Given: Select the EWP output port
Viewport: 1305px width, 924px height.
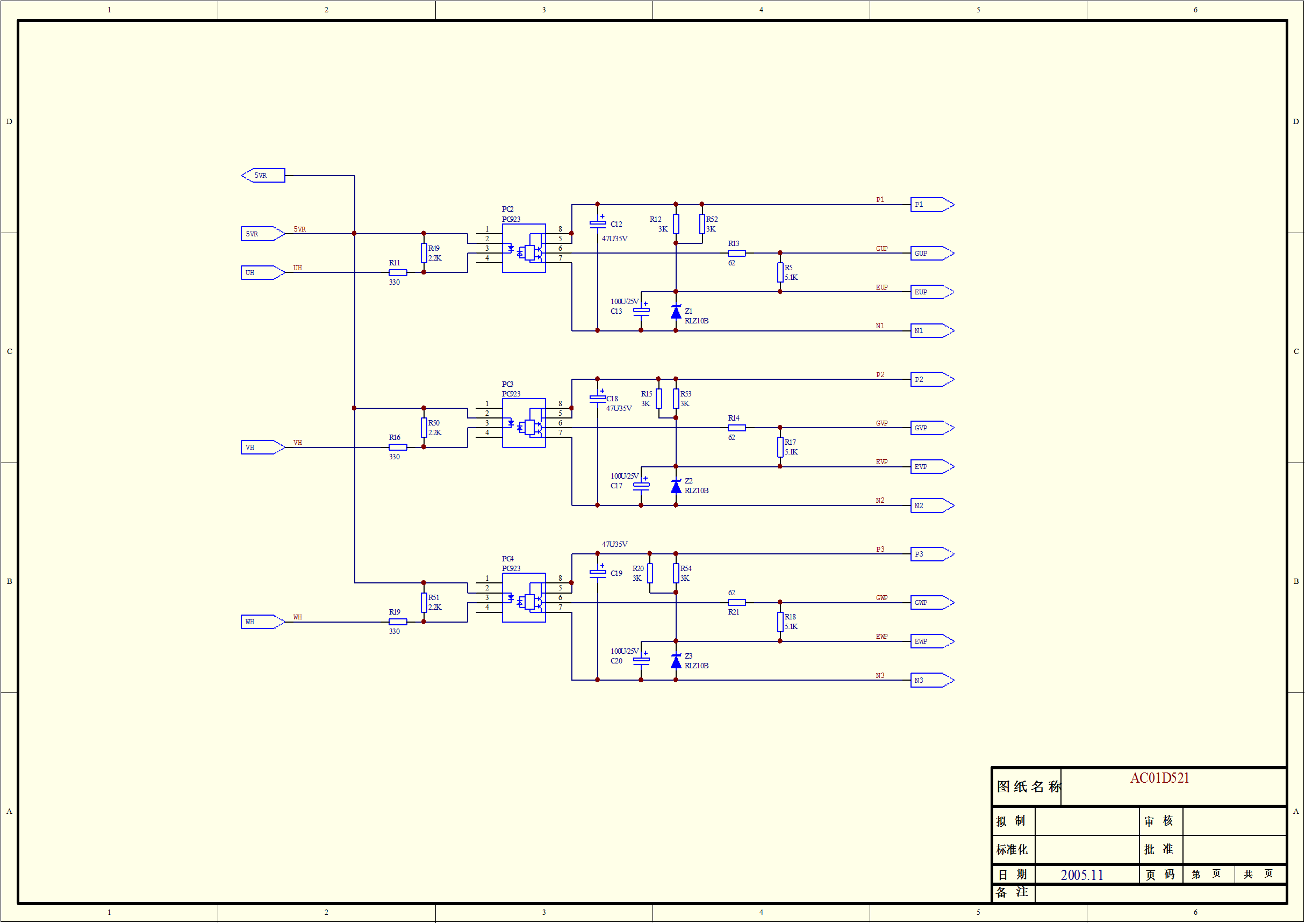Looking at the screenshot, I should click(x=933, y=641).
